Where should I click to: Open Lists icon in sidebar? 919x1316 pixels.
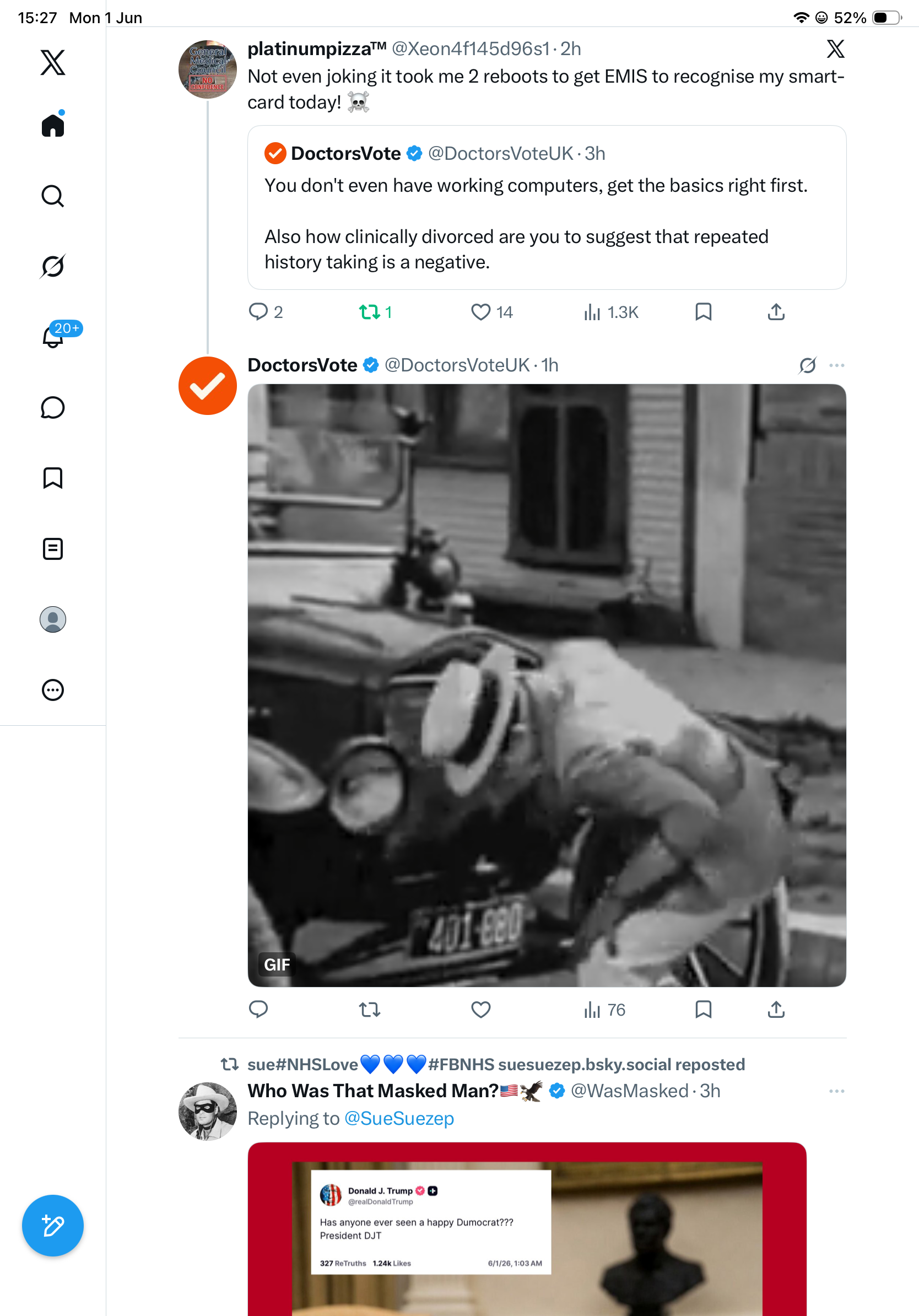(53, 548)
